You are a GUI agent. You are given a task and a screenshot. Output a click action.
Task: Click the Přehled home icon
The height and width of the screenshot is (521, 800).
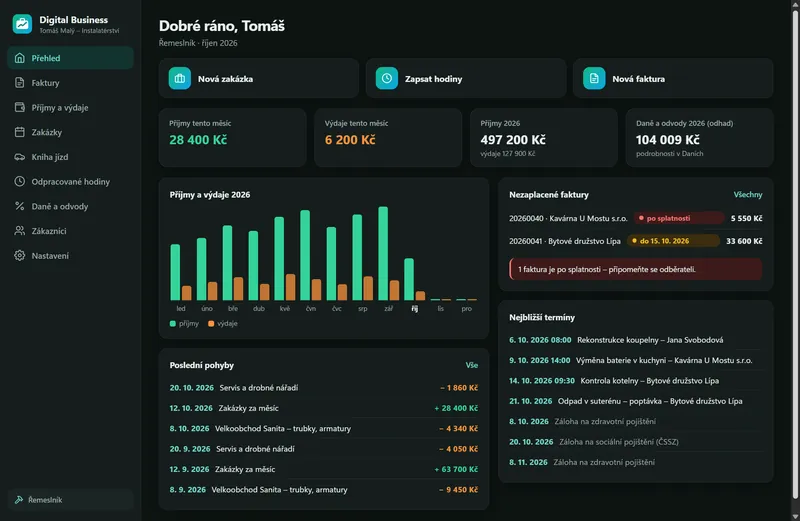(19, 58)
